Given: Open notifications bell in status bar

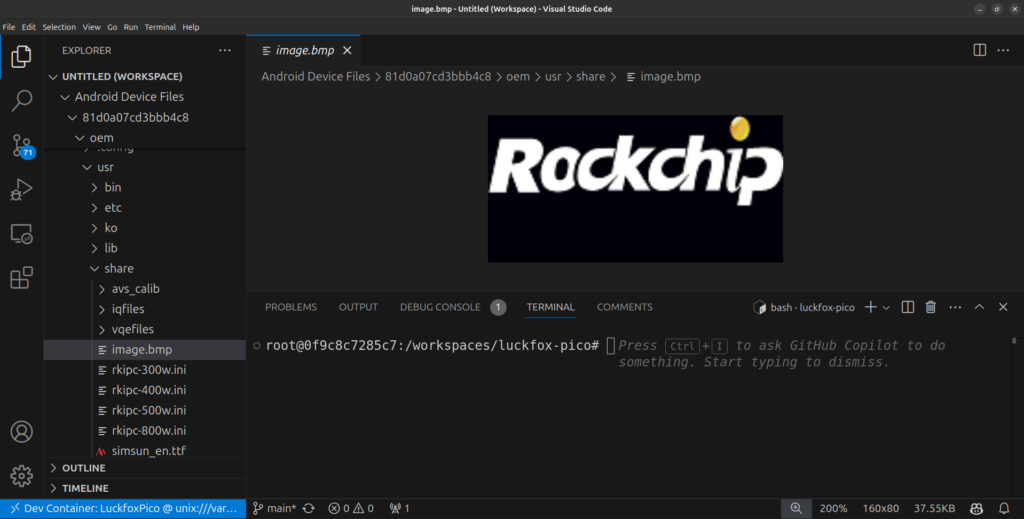Looking at the screenshot, I should coord(1004,508).
